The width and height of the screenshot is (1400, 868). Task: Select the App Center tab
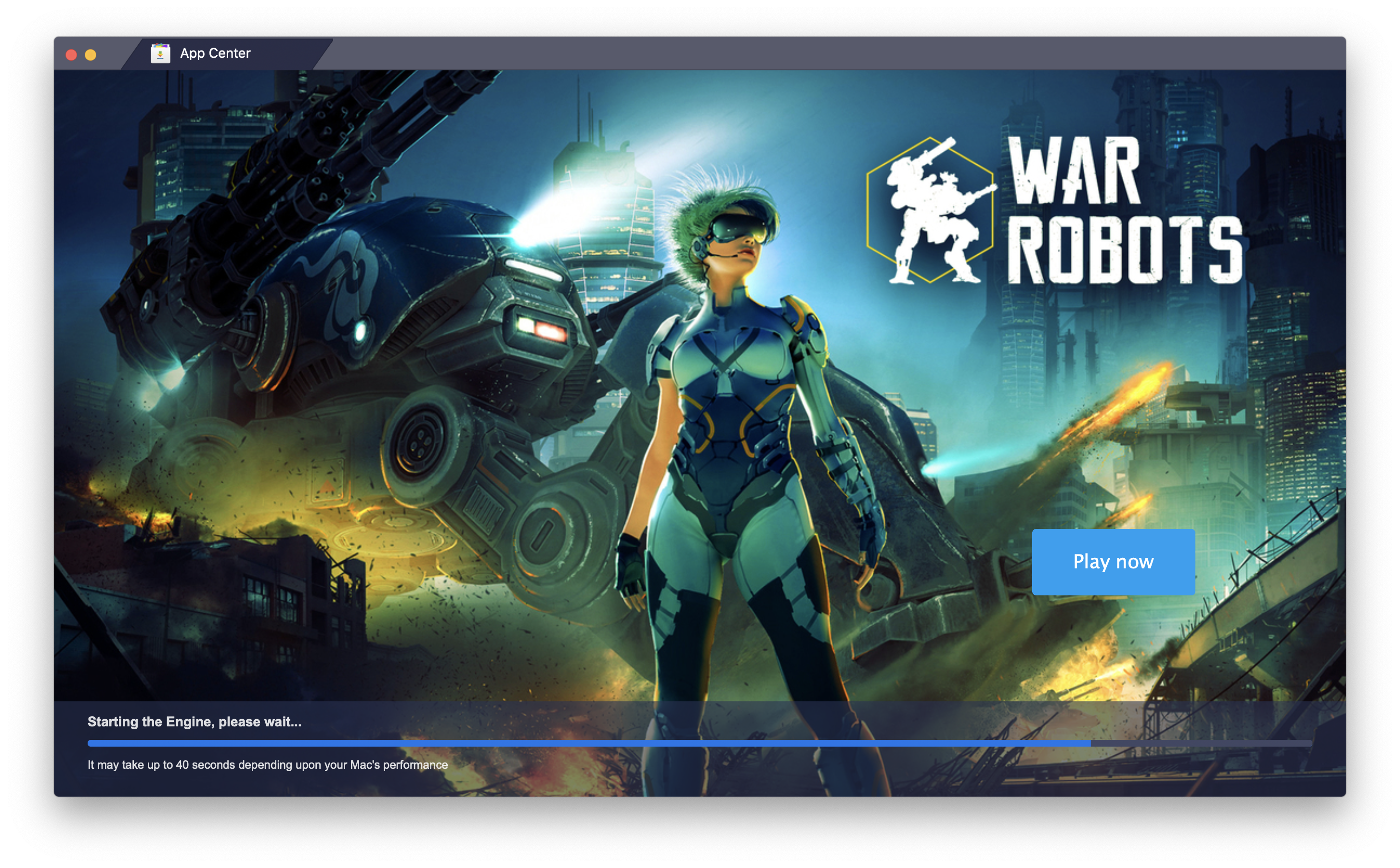tap(227, 53)
